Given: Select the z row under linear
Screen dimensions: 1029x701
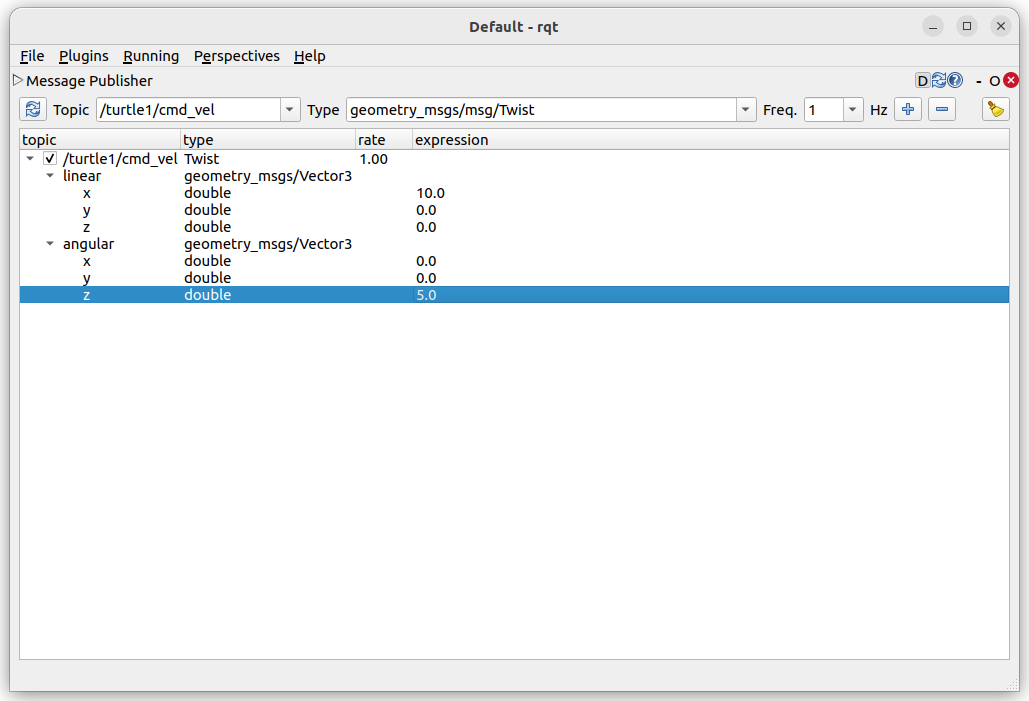Looking at the screenshot, I should [514, 227].
